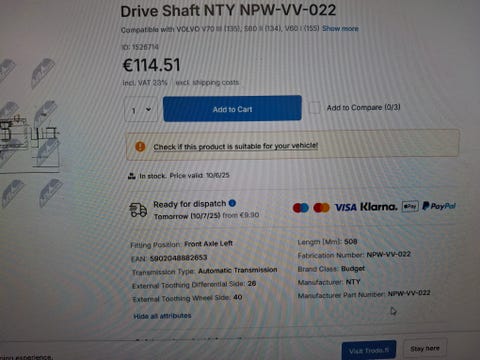The image size is (480, 360).
Task: Click the Maestro payment logo
Action: coord(301,208)
